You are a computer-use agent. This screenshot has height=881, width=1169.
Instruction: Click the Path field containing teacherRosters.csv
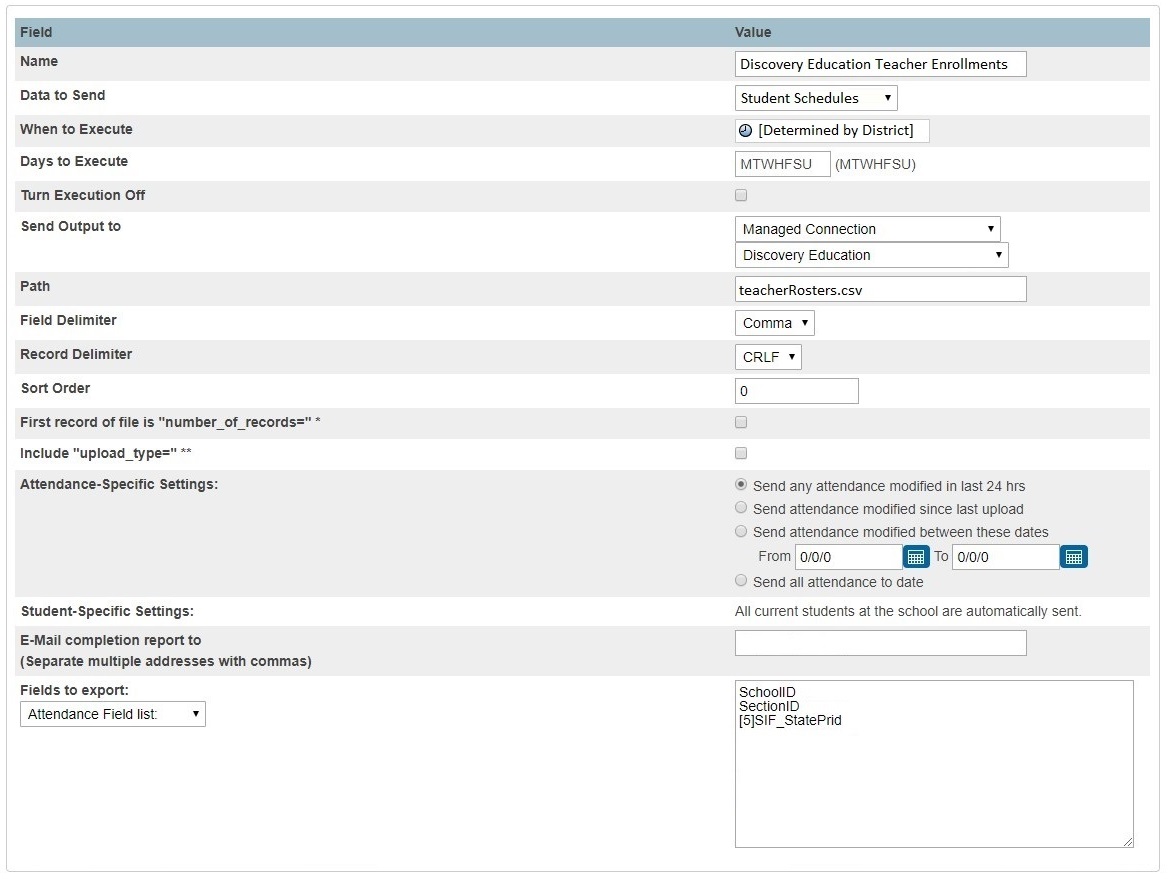[x=880, y=288]
